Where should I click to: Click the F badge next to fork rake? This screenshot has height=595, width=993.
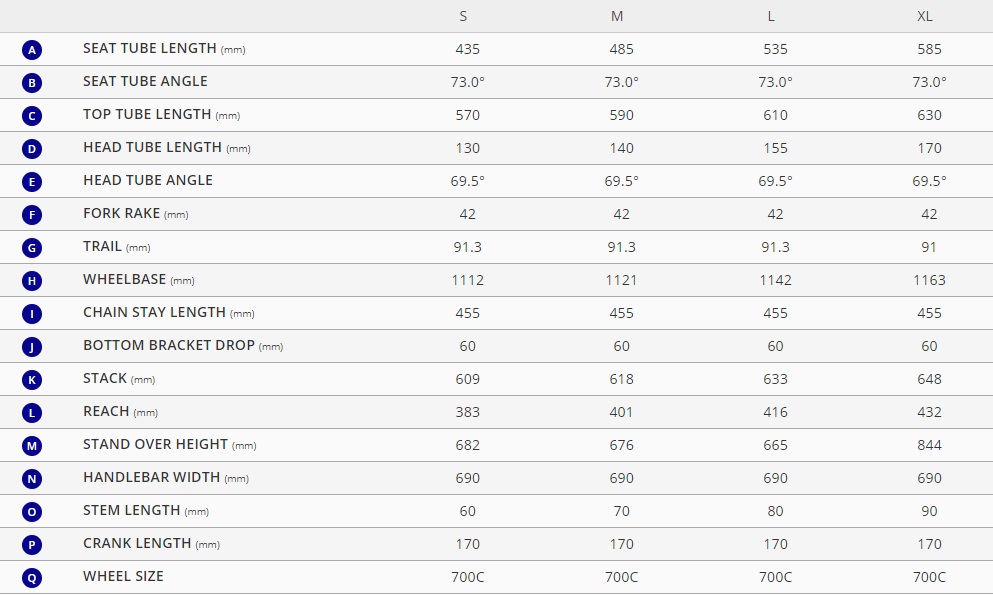point(32,215)
